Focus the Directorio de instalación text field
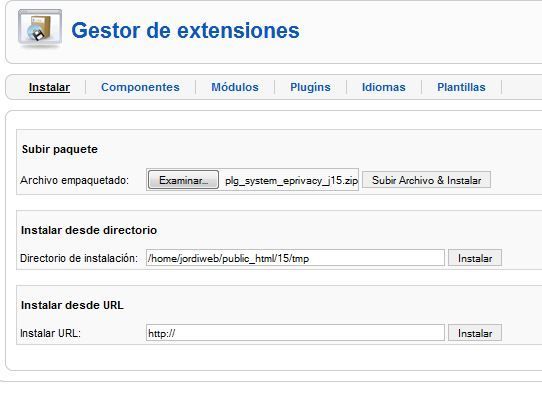542x403 pixels. (295, 258)
